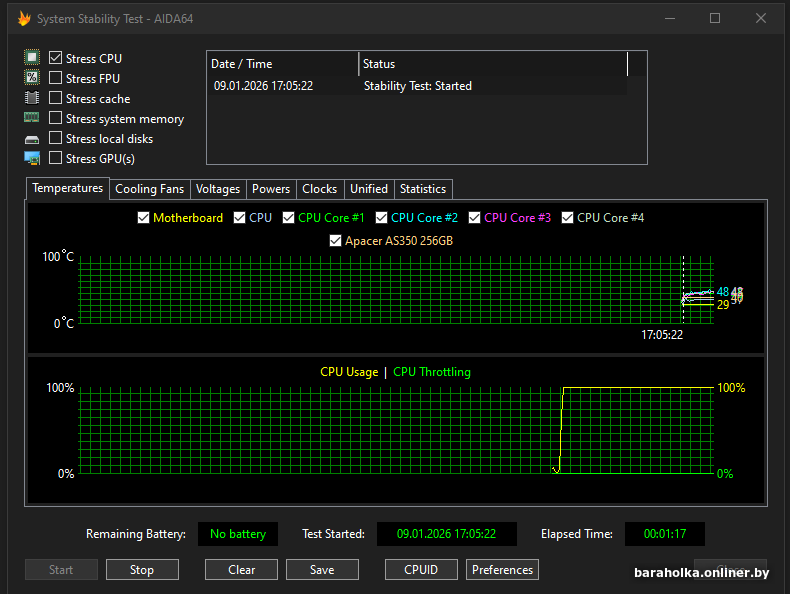
Task: Hide the Motherboard temperature line
Action: tap(141, 217)
